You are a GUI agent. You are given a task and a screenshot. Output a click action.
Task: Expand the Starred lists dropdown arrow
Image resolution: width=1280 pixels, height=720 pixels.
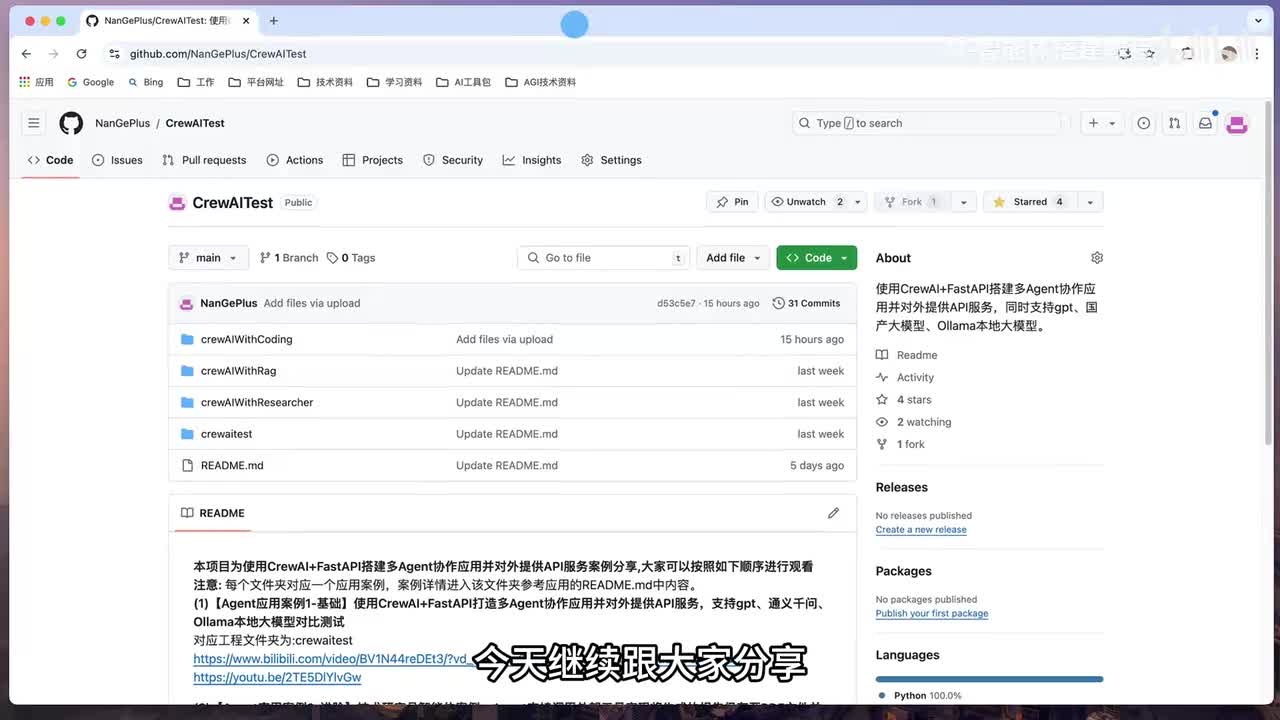(1089, 202)
